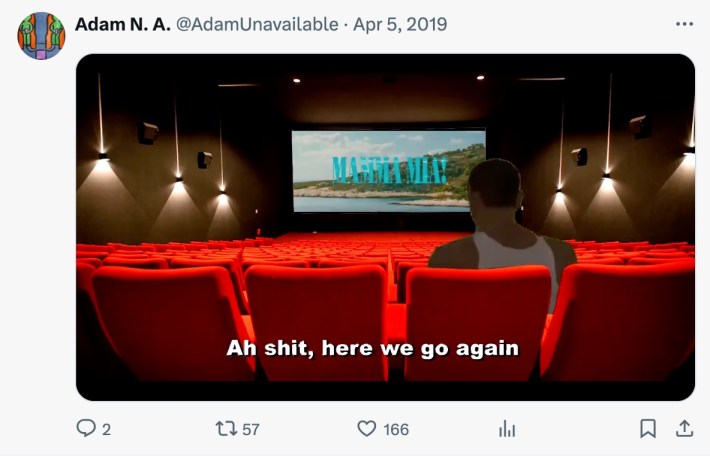Click the reply speech bubble icon

click(x=86, y=428)
